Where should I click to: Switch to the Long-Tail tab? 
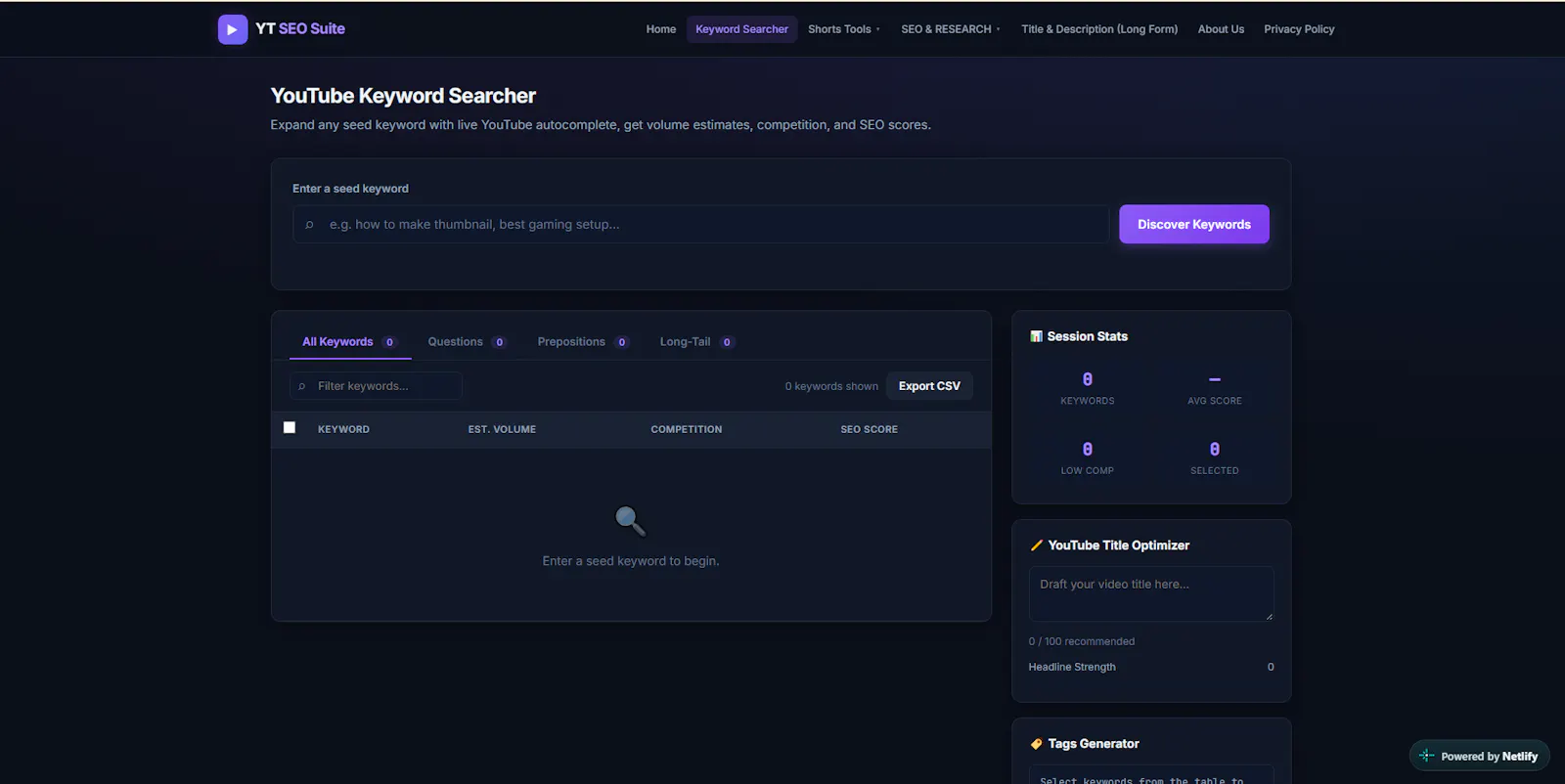(x=696, y=342)
